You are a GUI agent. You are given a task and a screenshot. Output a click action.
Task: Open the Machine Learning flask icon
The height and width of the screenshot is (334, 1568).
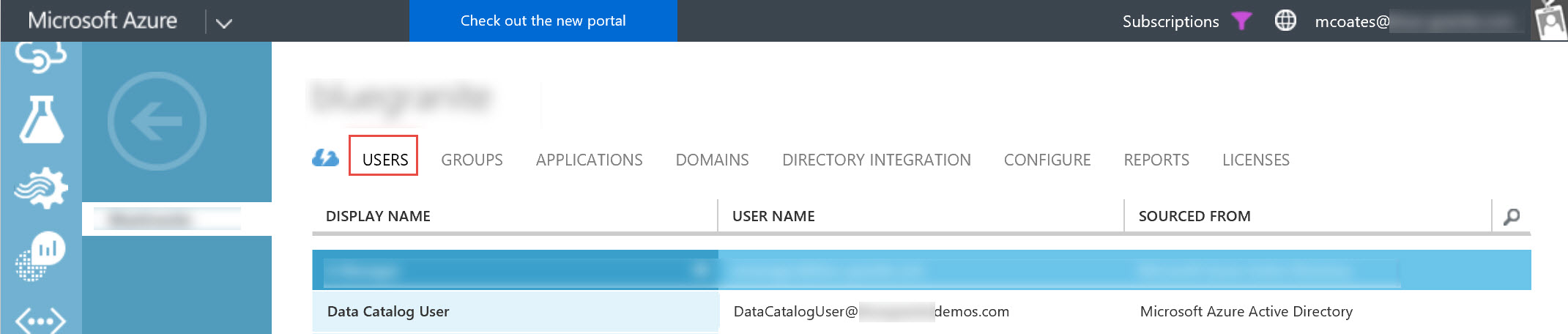[41, 119]
